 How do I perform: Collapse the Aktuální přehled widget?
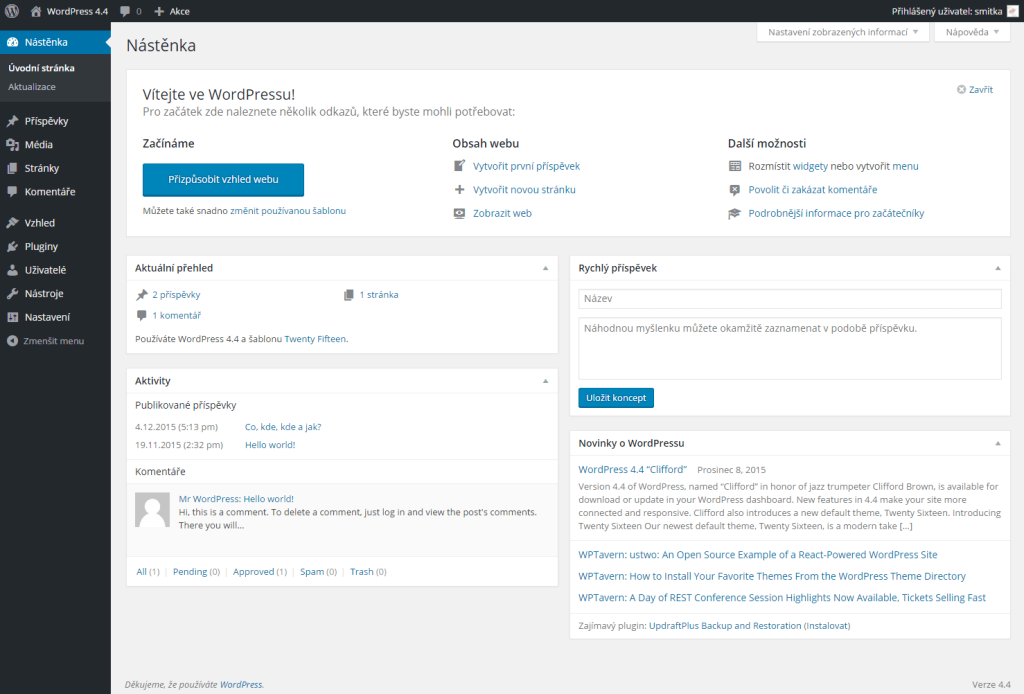point(545,268)
